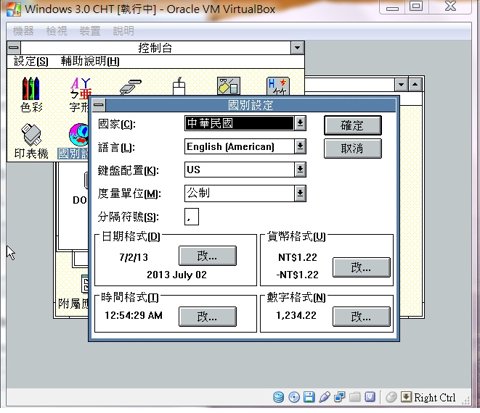Open the 控制台 window system menu box
This screenshot has width=480, height=413.
coord(14,48)
